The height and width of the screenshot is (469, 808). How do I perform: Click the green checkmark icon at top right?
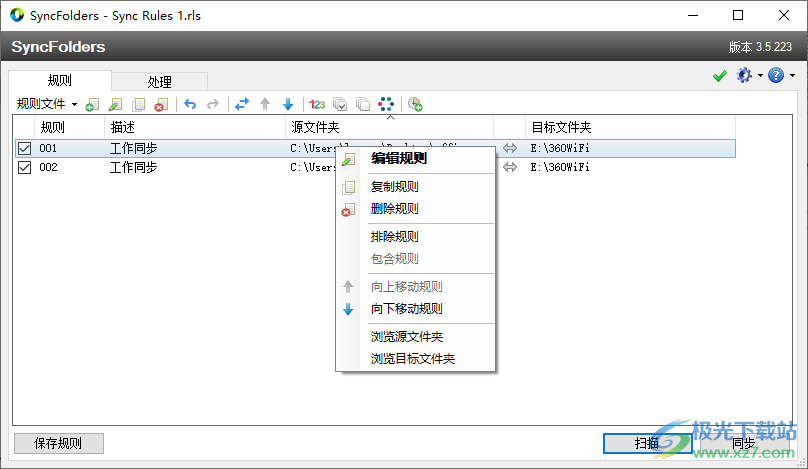pos(720,76)
